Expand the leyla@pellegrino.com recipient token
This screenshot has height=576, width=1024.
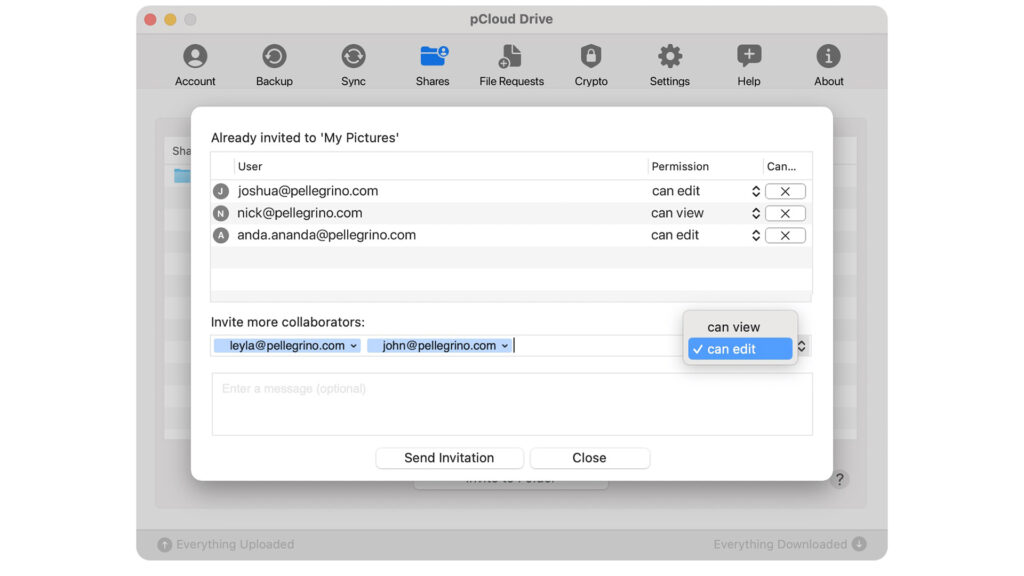tap(353, 346)
